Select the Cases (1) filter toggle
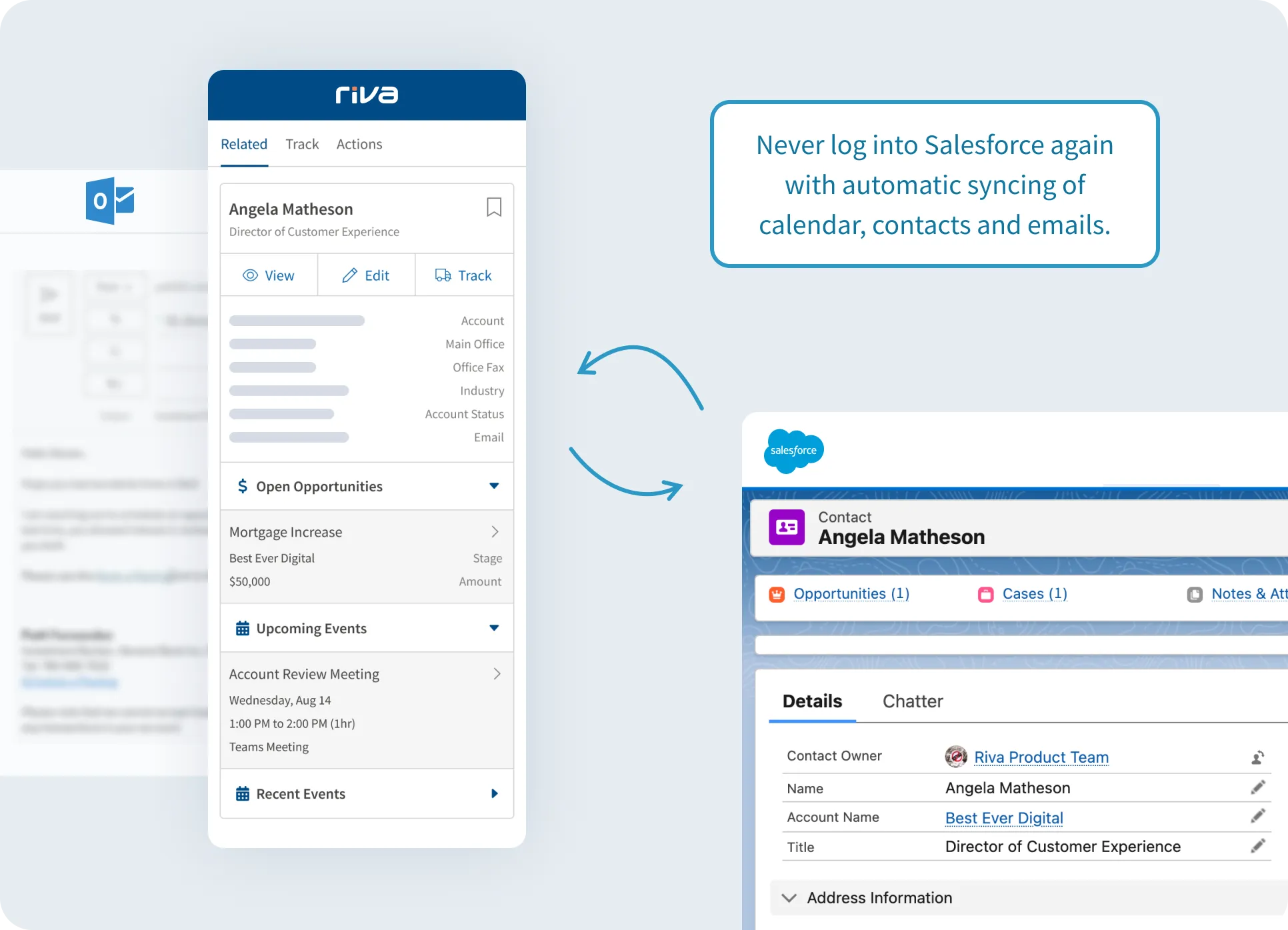 [x=1035, y=593]
